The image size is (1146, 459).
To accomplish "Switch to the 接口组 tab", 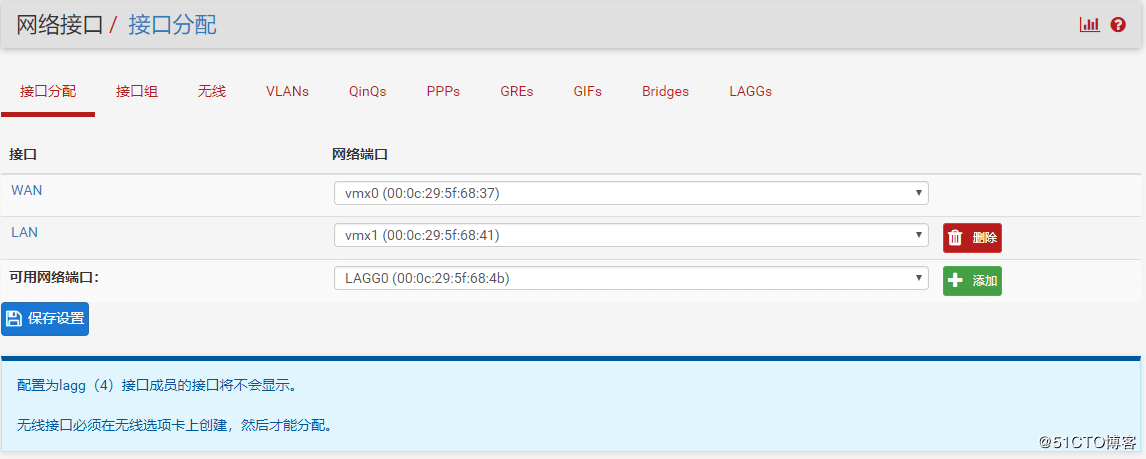I will click(x=137, y=91).
